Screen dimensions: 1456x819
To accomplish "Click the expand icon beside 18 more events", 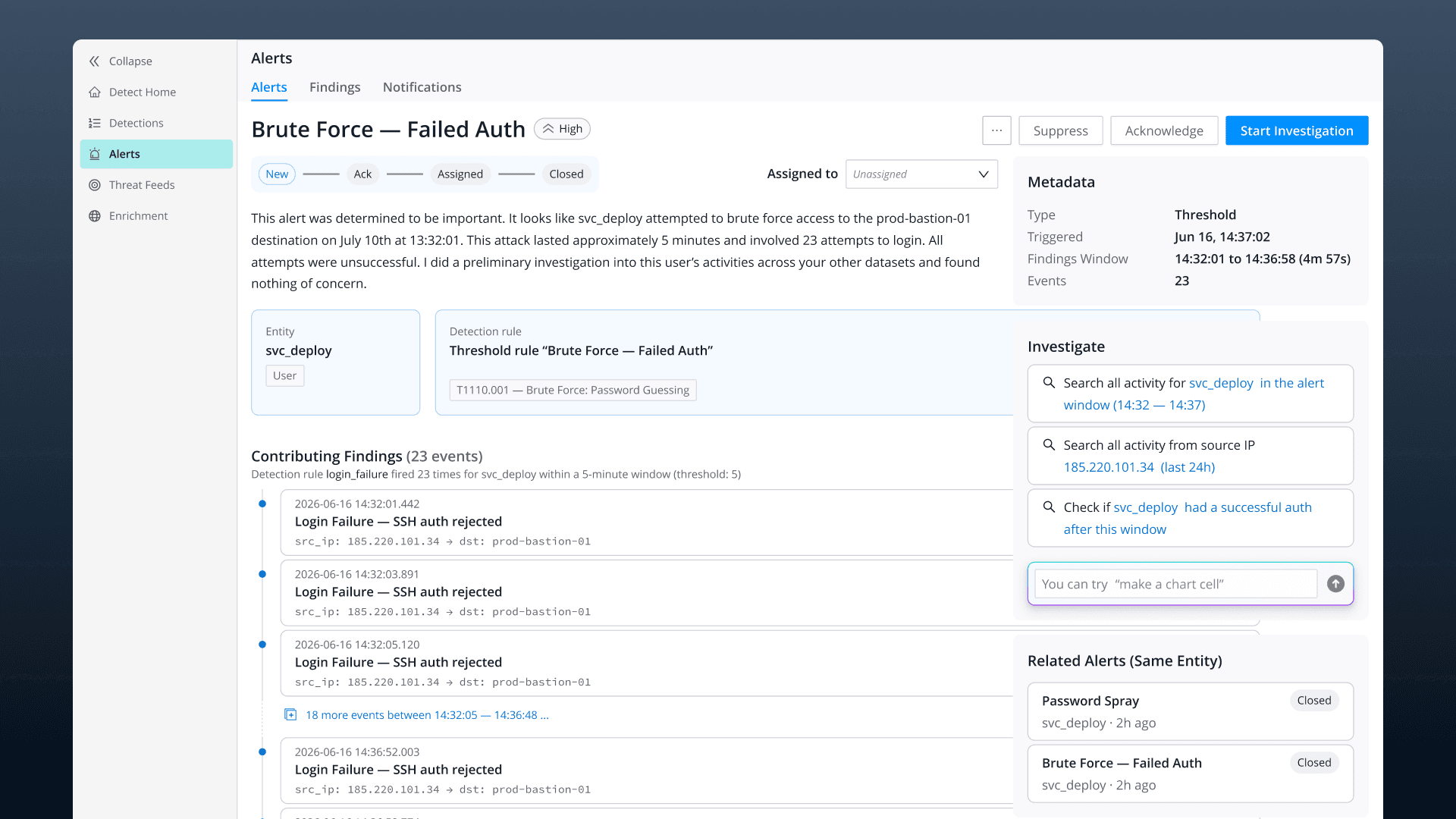I will [x=290, y=714].
